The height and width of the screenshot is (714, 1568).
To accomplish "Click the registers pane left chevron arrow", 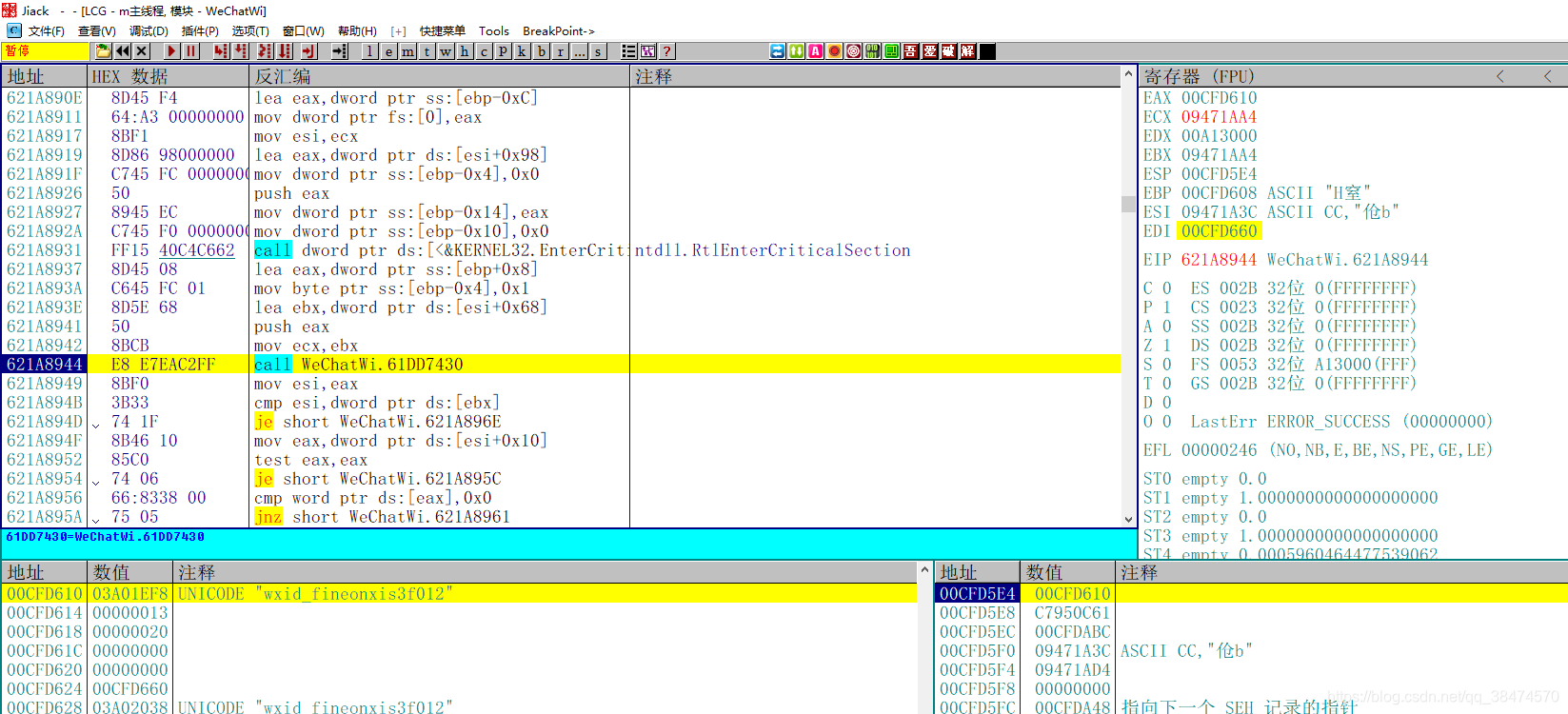I will click(x=1500, y=76).
